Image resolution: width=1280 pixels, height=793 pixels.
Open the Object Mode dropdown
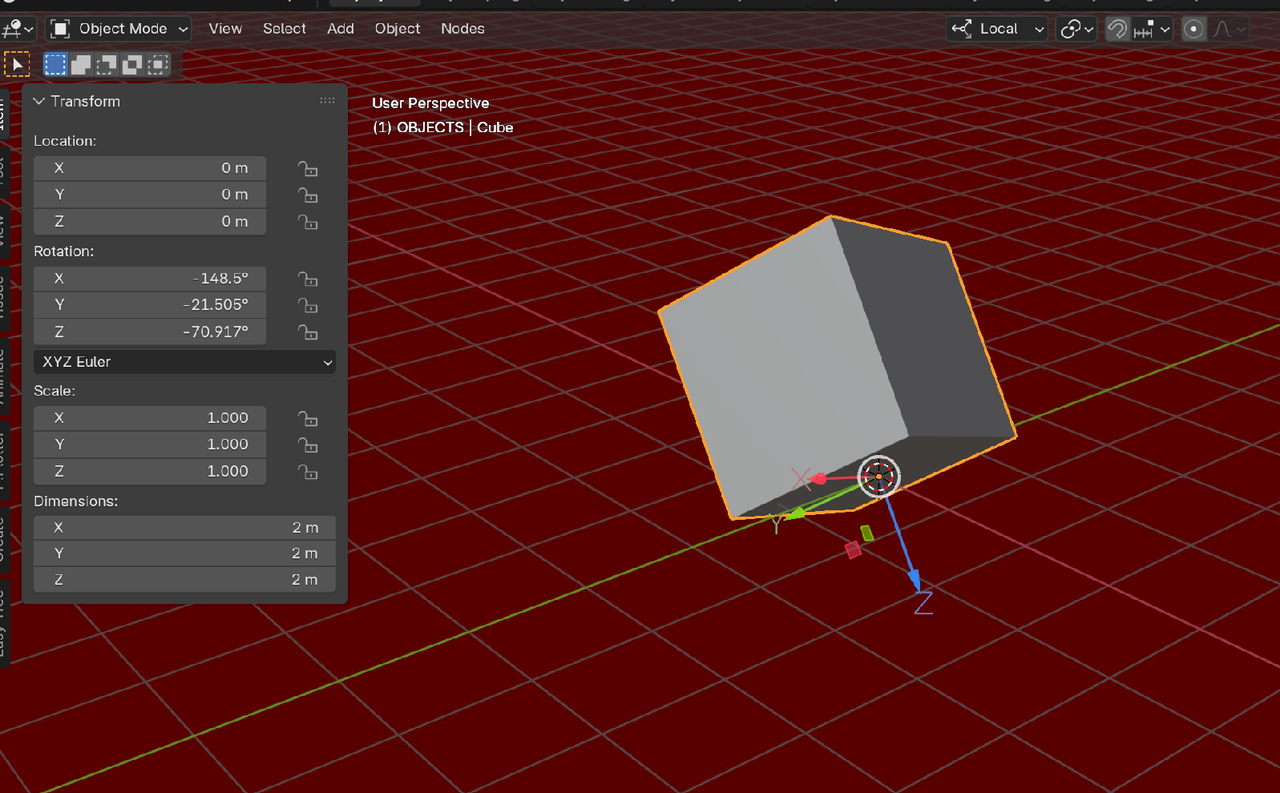119,29
